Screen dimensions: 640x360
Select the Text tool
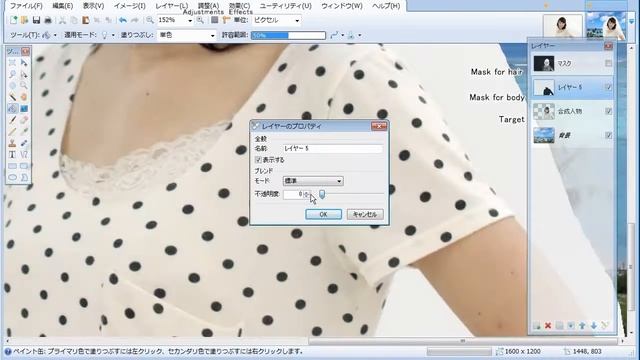click(x=12, y=154)
